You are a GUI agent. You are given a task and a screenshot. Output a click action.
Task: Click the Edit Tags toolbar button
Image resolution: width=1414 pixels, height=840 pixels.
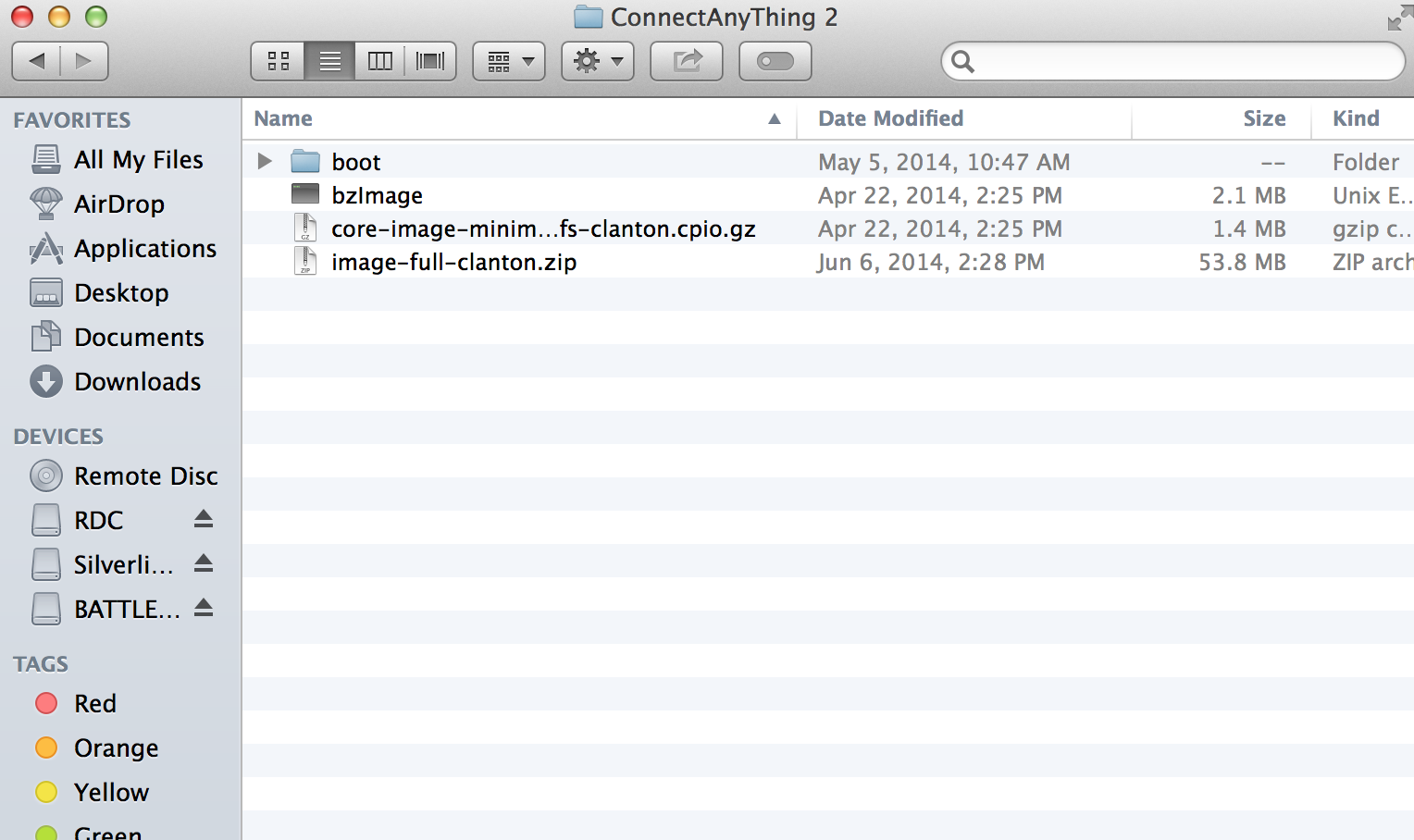point(775,61)
